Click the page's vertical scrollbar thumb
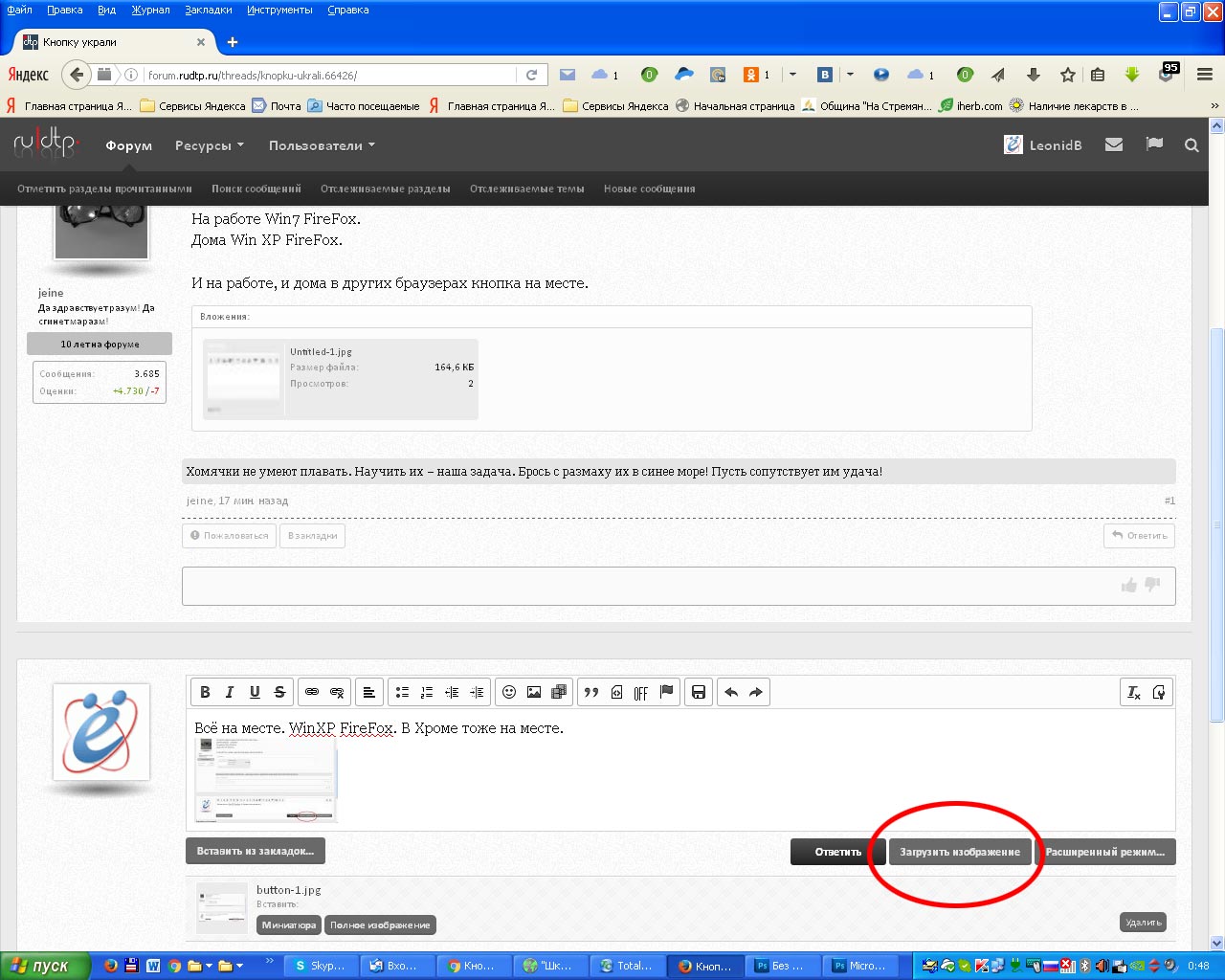Image resolution: width=1225 pixels, height=980 pixels. 1217,524
